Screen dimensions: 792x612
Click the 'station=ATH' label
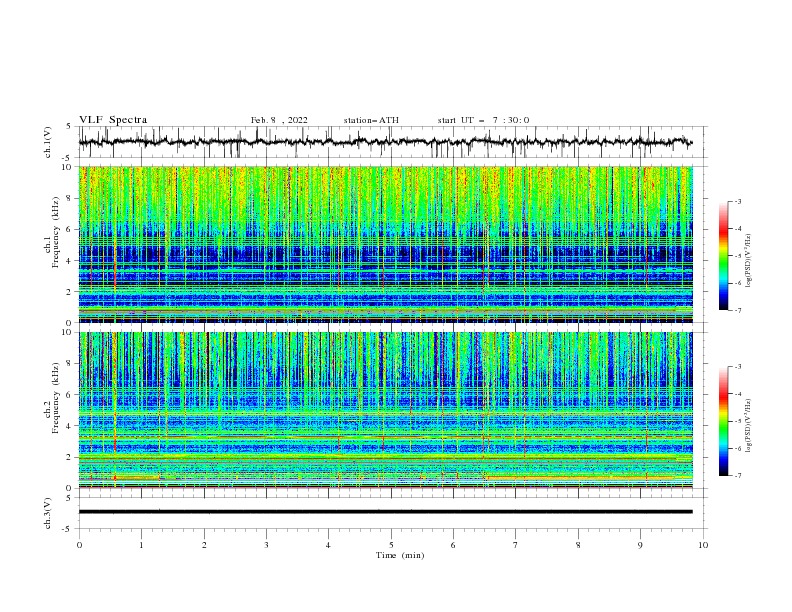(x=371, y=120)
